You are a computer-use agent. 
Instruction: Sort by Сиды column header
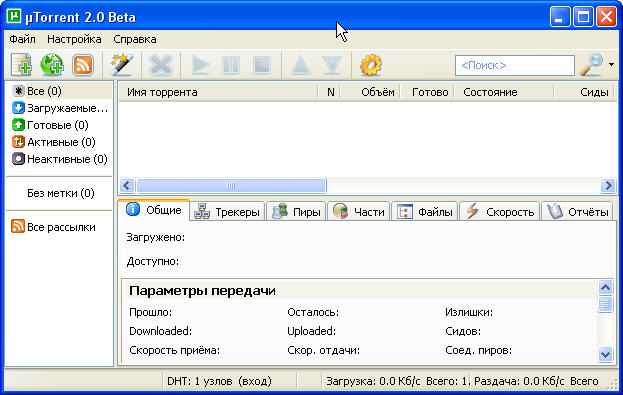584,92
